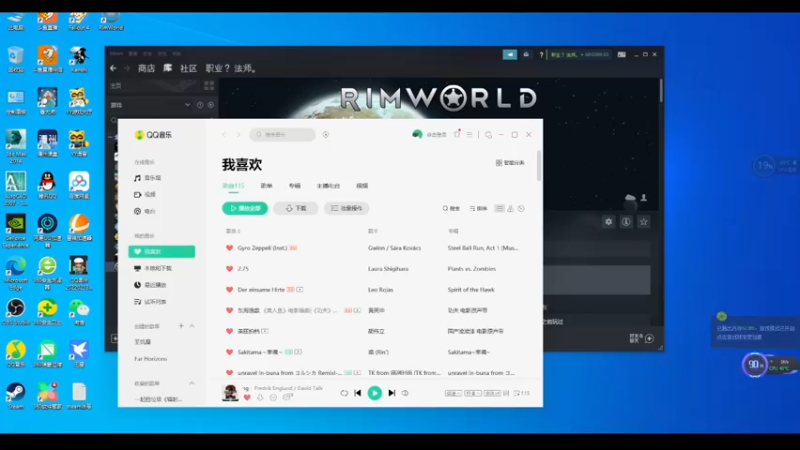The height and width of the screenshot is (450, 800).
Task: Toggle the loop playback mode
Action: [x=344, y=393]
